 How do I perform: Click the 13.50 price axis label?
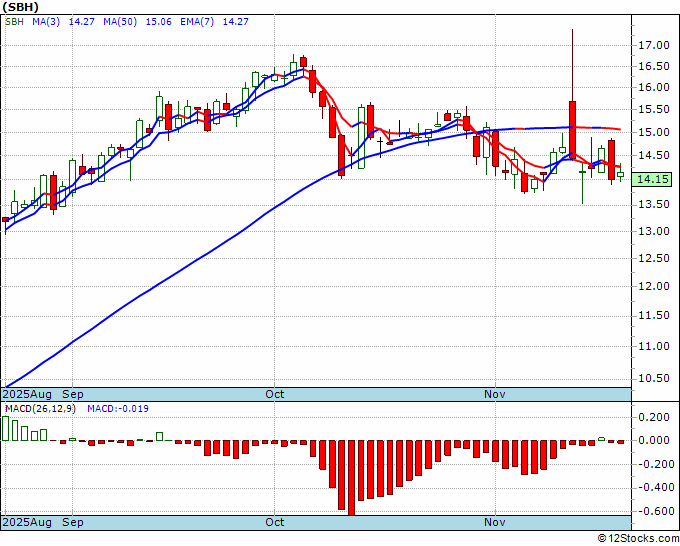(x=654, y=204)
